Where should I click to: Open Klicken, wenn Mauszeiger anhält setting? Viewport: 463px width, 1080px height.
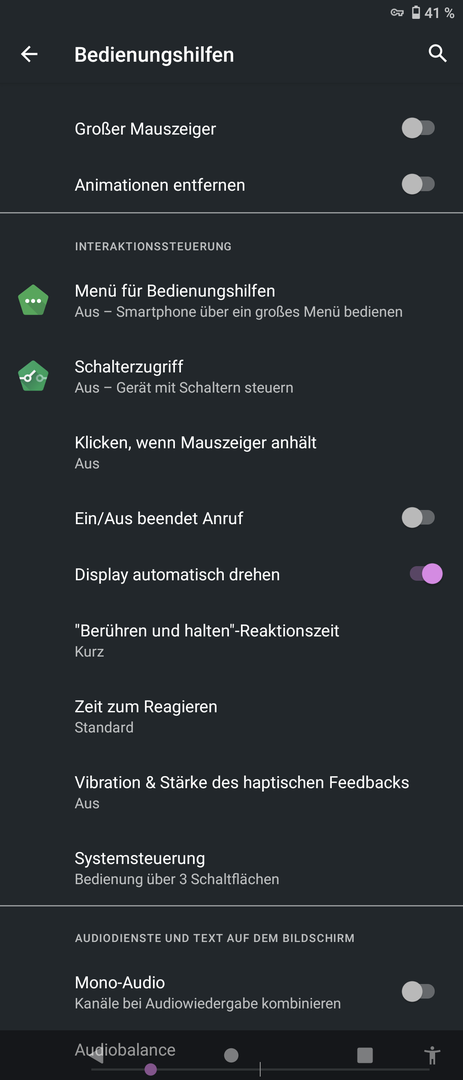coord(232,452)
